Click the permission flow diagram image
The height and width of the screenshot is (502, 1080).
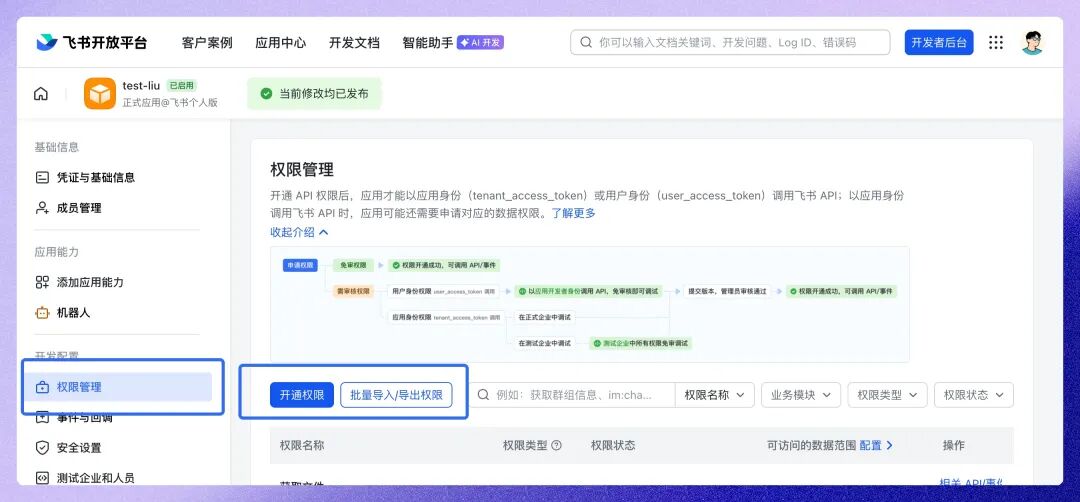(590, 304)
